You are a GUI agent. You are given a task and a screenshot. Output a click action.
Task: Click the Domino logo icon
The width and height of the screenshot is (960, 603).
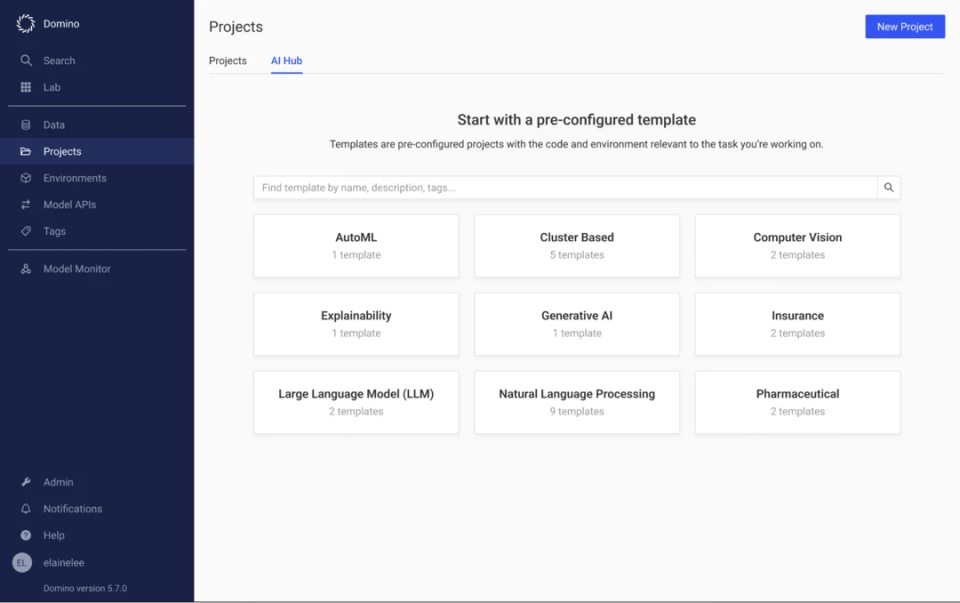[x=26, y=23]
